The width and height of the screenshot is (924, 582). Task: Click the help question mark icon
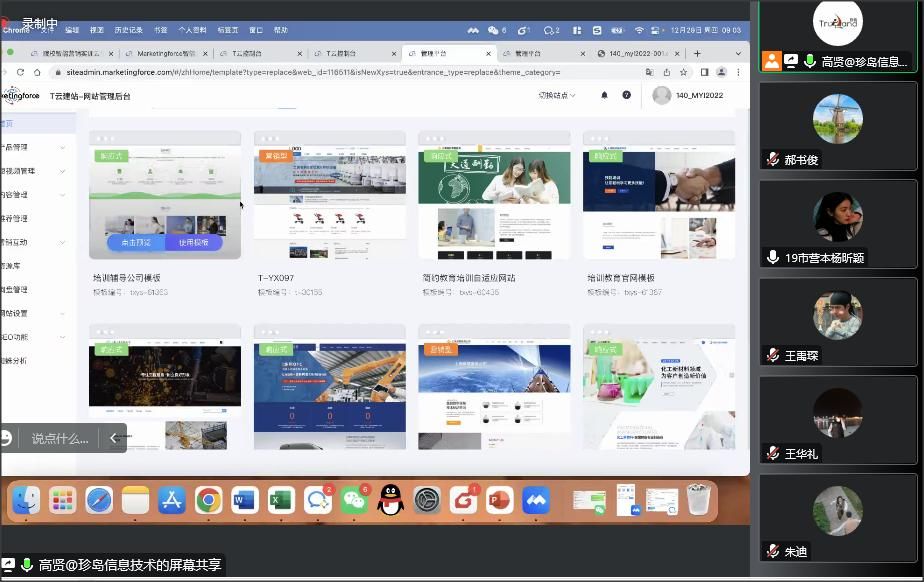click(x=627, y=96)
